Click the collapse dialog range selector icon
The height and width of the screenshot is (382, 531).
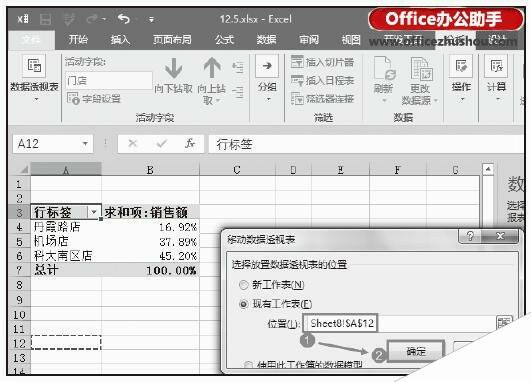pyautogui.click(x=505, y=323)
